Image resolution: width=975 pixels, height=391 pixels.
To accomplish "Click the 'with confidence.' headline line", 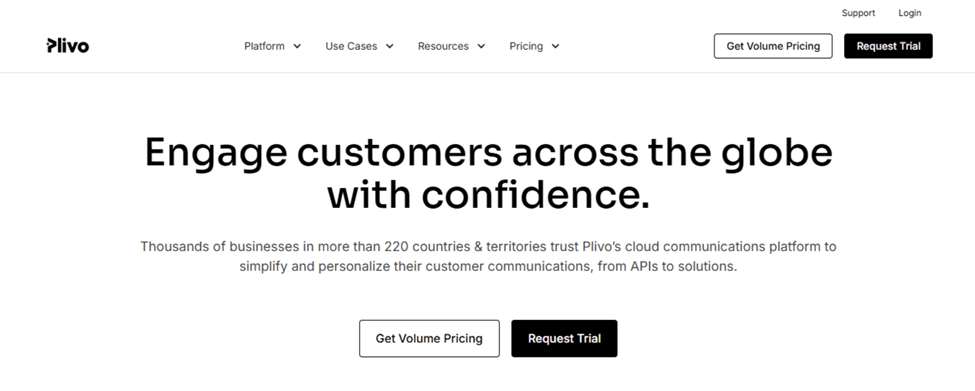I will click(488, 195).
